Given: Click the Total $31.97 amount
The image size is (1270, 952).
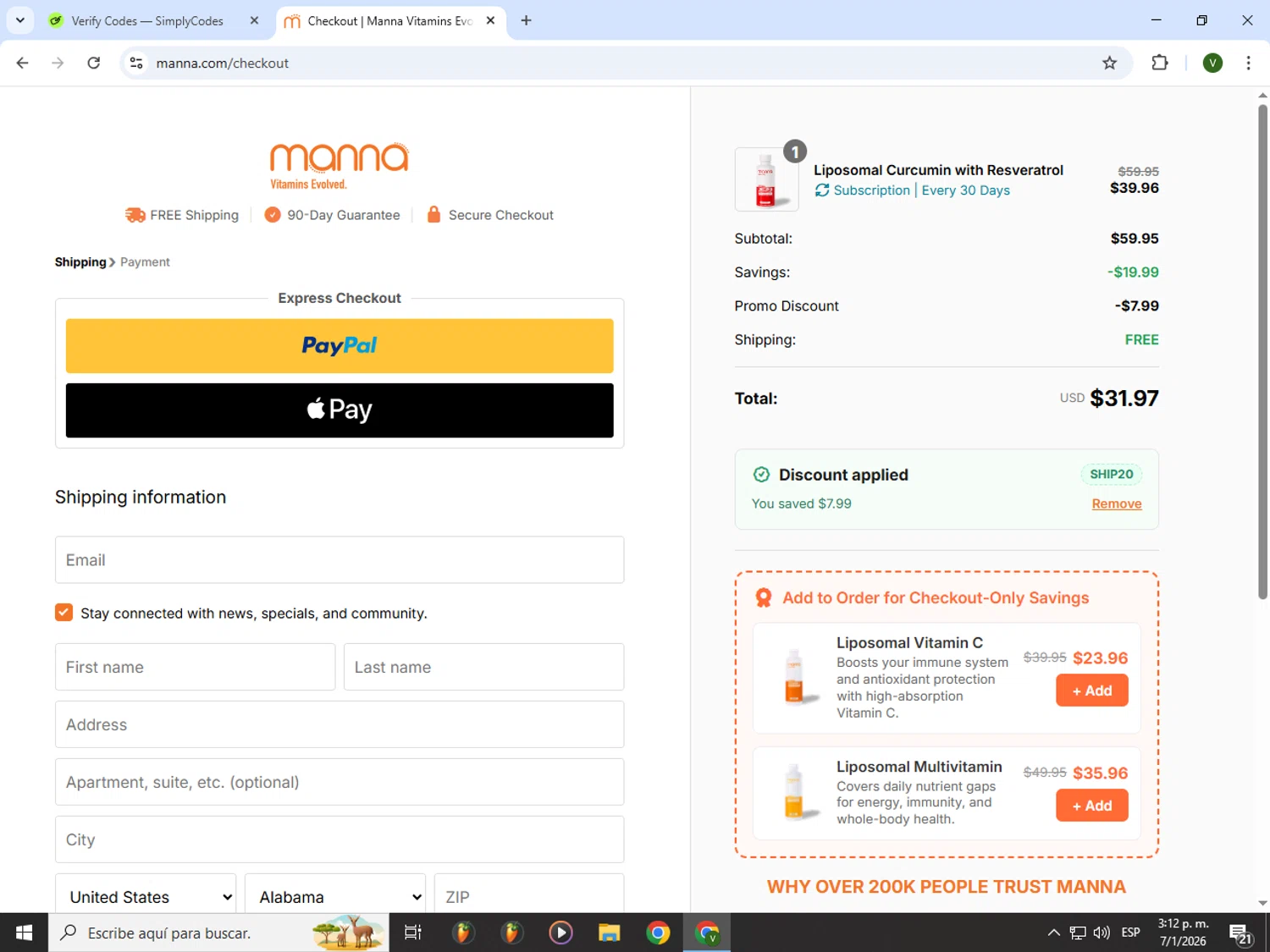Looking at the screenshot, I should (x=1124, y=399).
